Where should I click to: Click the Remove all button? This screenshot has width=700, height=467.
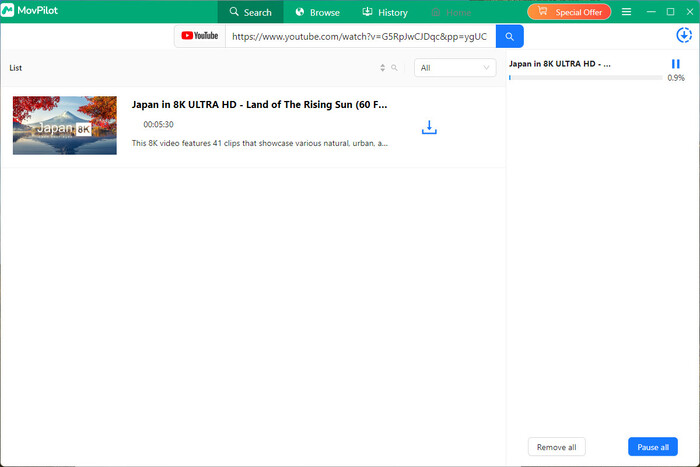(x=556, y=447)
